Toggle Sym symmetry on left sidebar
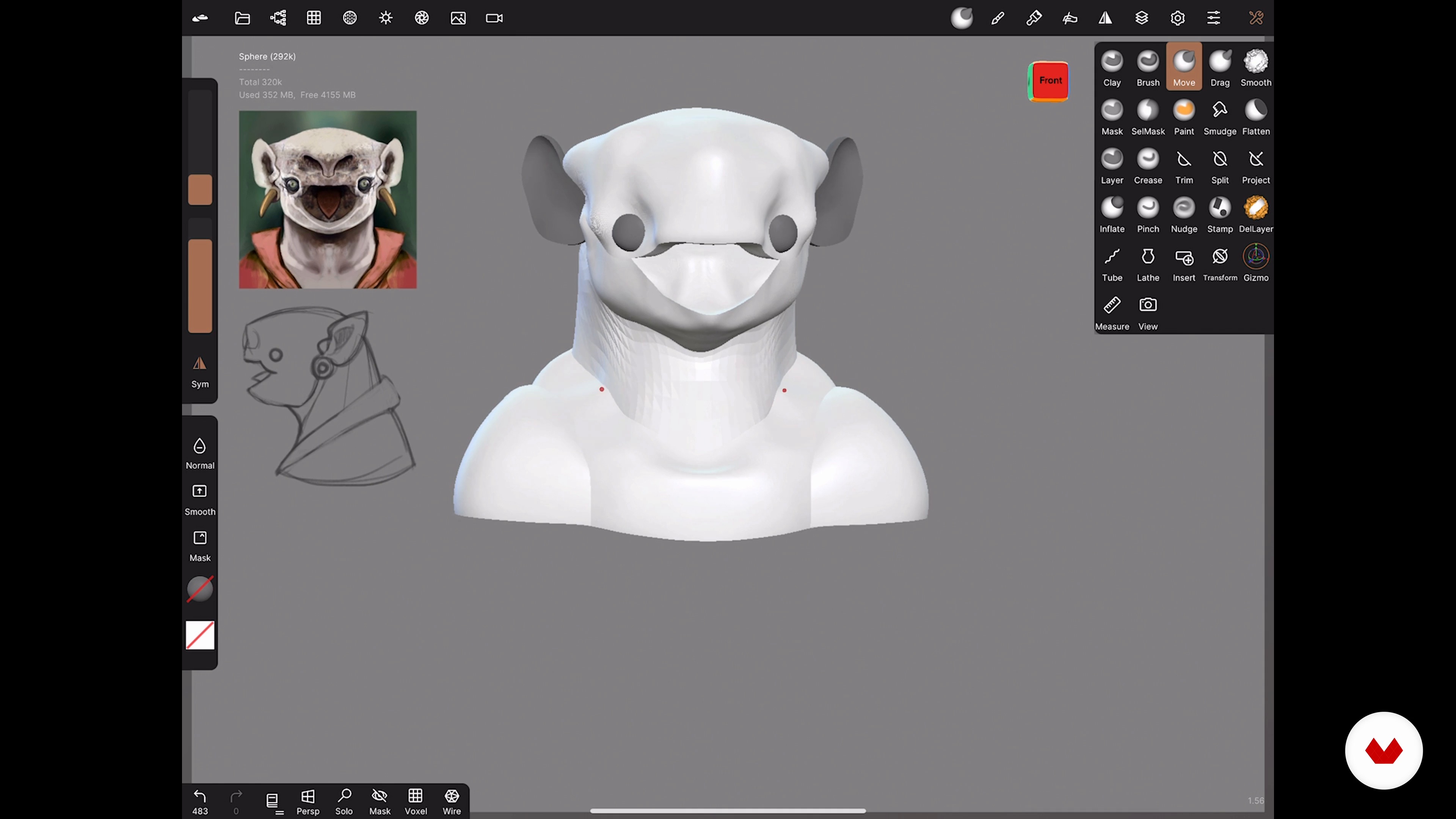Screen dimensions: 1456x819 click(x=199, y=372)
